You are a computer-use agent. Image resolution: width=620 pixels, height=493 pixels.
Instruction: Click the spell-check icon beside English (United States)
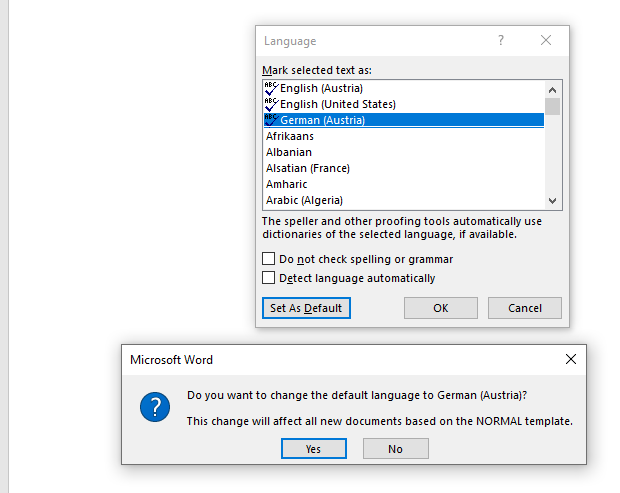[x=271, y=104]
